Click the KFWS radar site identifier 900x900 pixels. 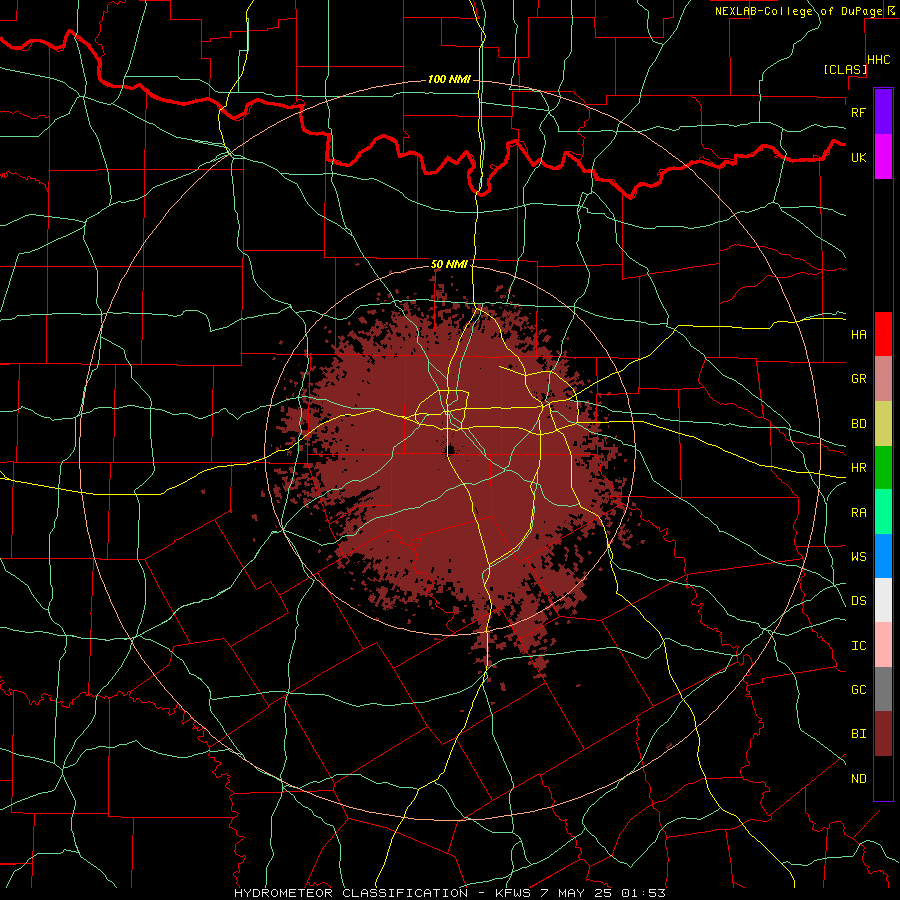click(513, 893)
